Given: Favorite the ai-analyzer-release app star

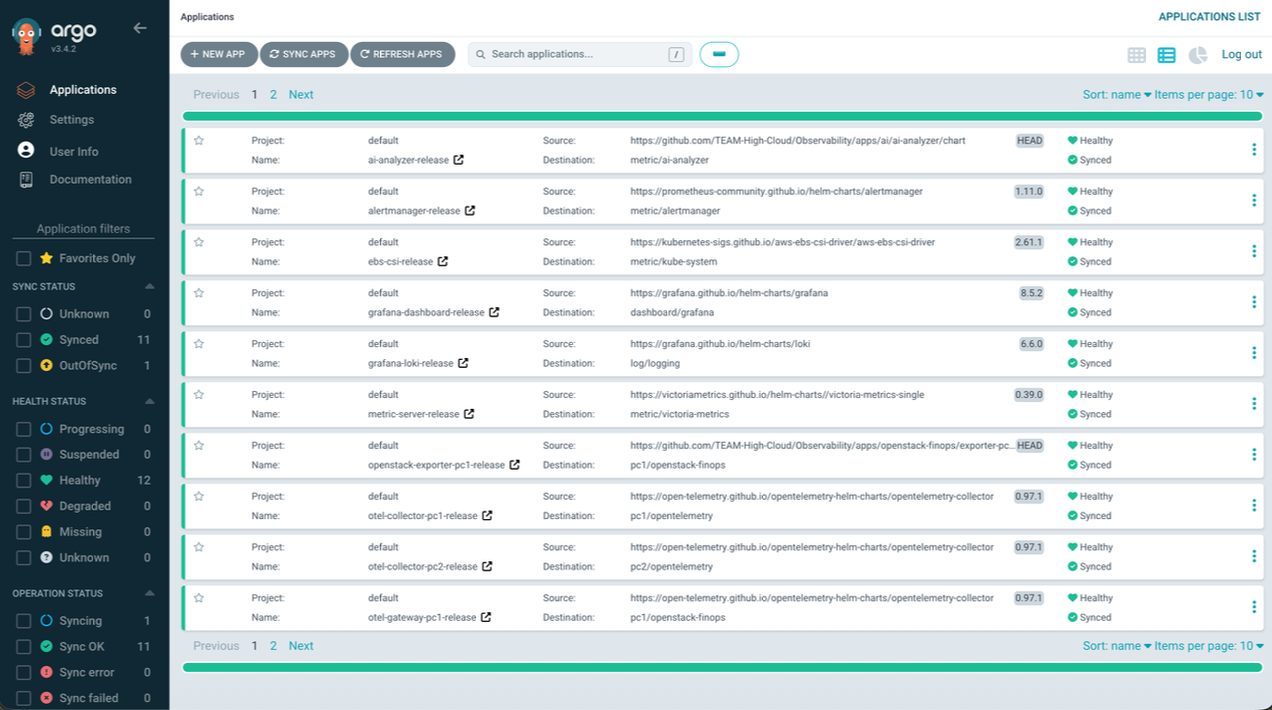Looking at the screenshot, I should 199,141.
